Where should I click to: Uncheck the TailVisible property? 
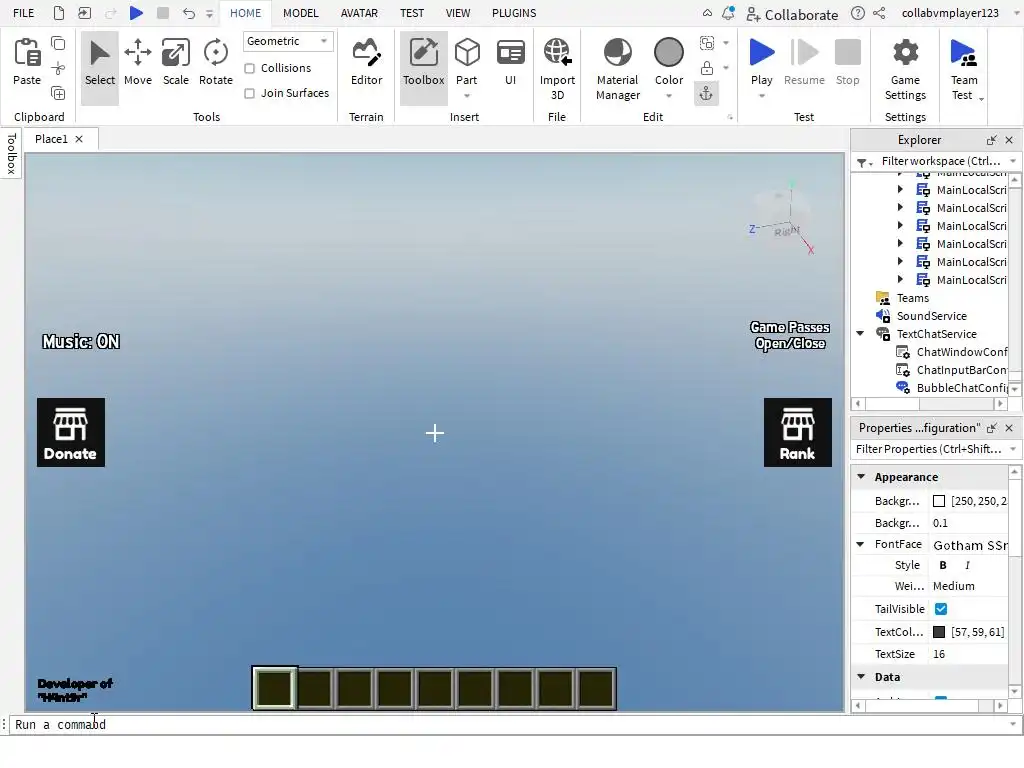point(941,609)
